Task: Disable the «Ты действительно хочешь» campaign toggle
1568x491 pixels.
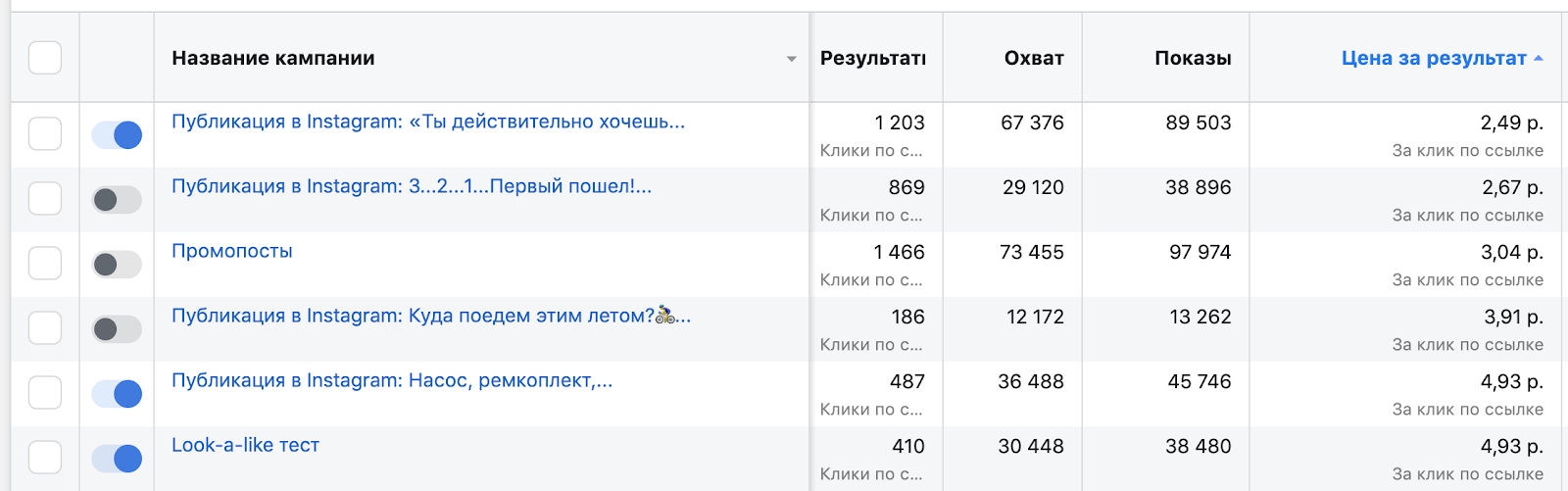Action: click(x=117, y=135)
